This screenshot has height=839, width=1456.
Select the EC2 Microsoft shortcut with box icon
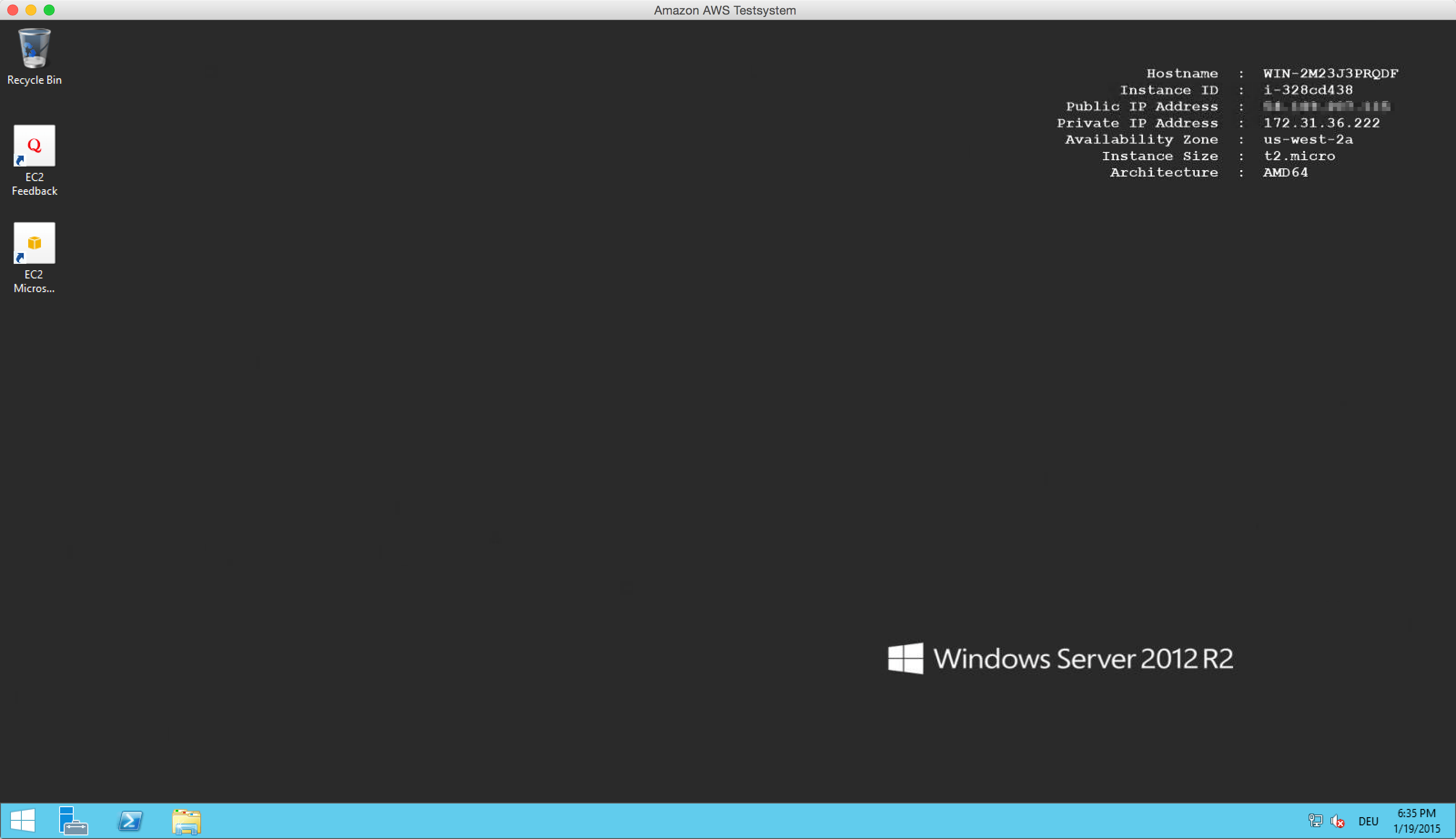[34, 244]
